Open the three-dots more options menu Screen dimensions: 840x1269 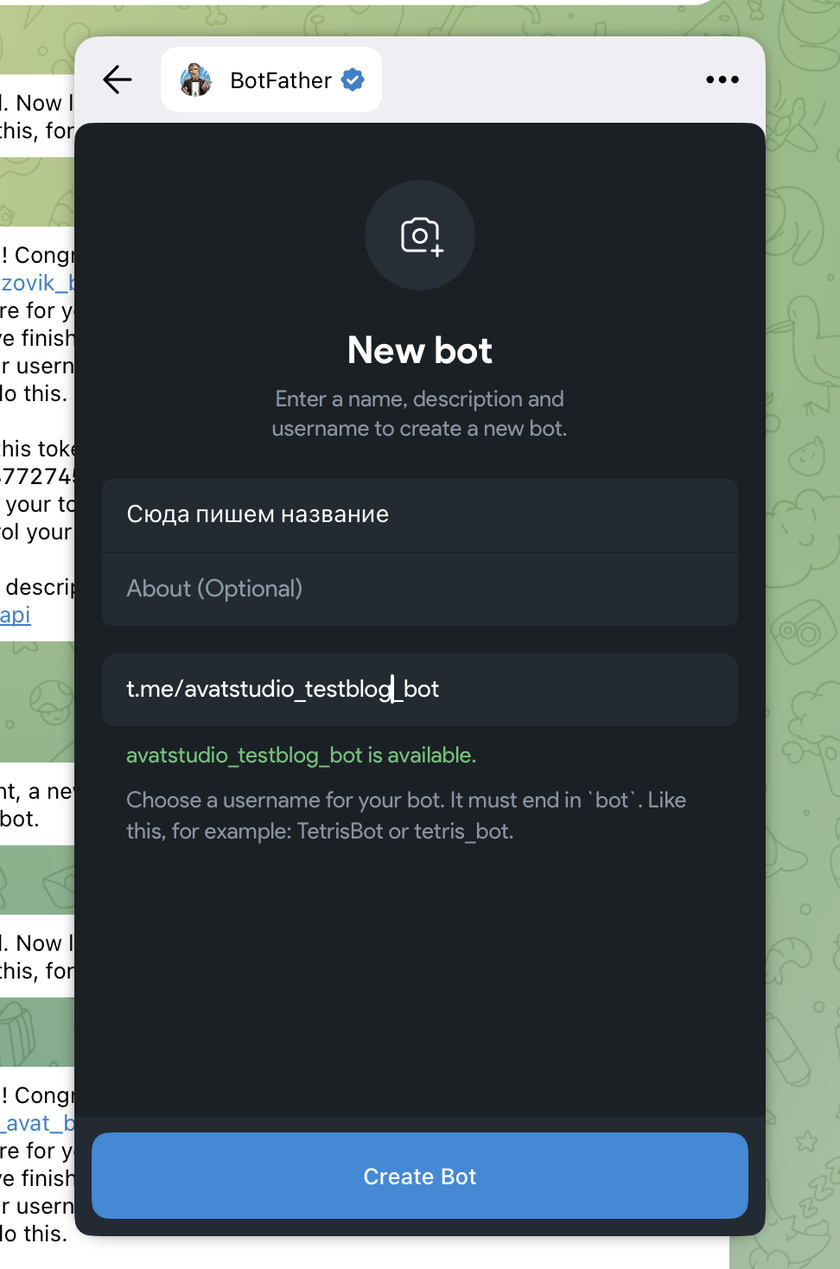coord(722,80)
